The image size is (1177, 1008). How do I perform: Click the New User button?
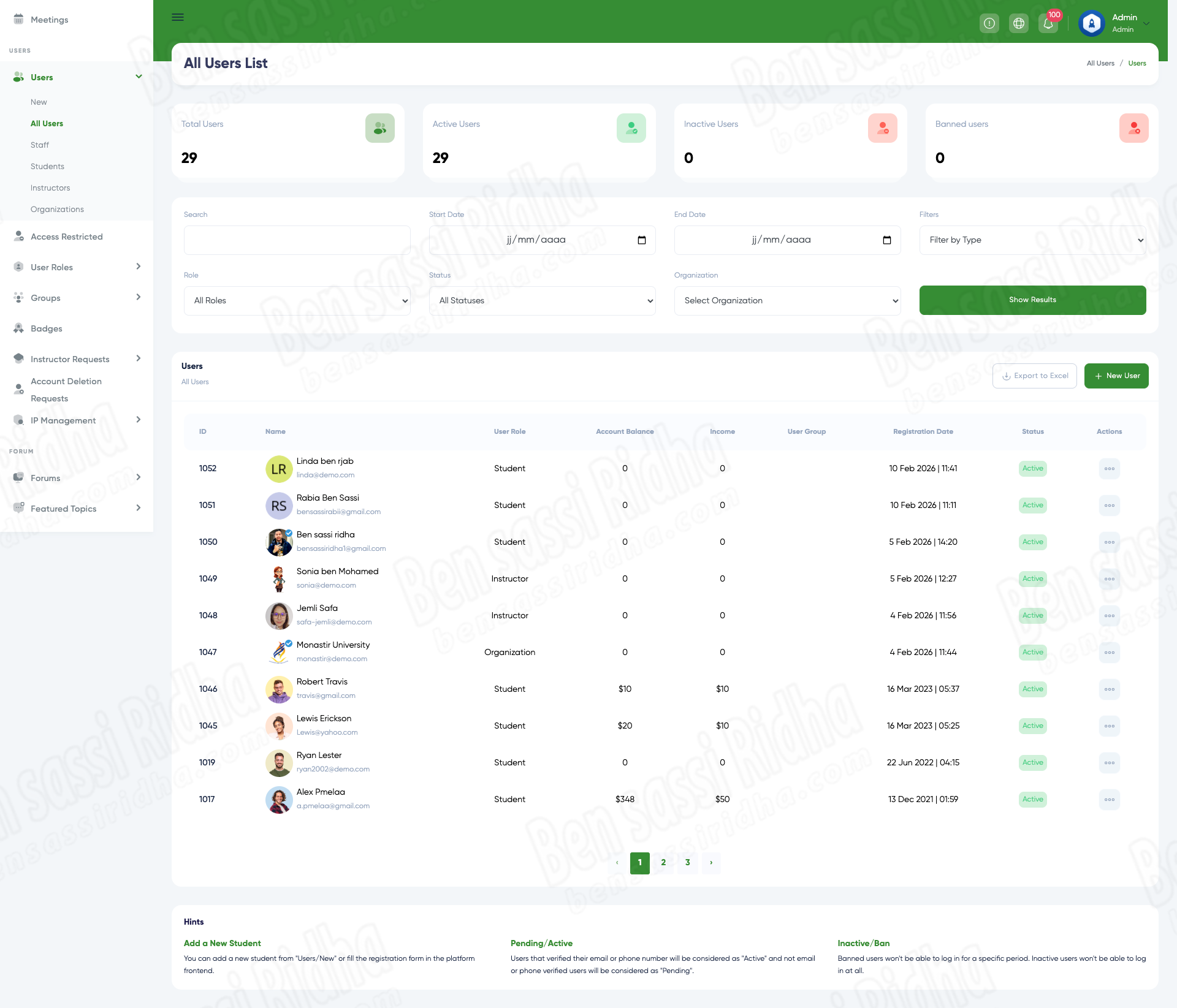(x=1116, y=376)
